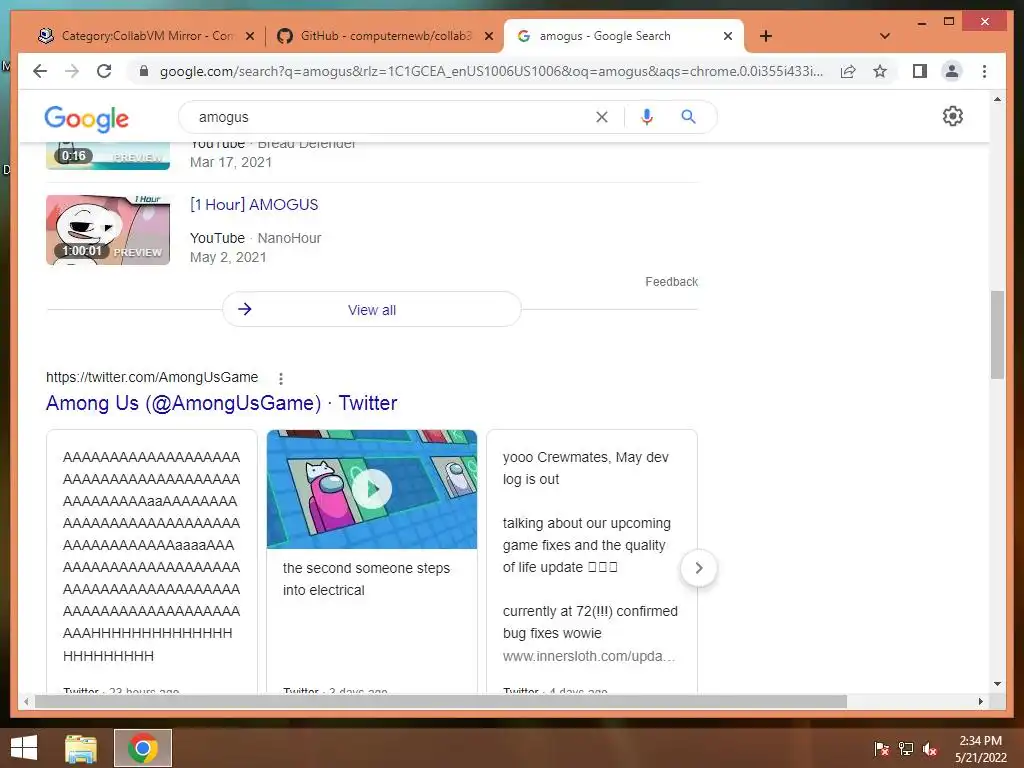Screen dimensions: 1024x768
Task: Open options for the Twitter result
Action: point(281,378)
